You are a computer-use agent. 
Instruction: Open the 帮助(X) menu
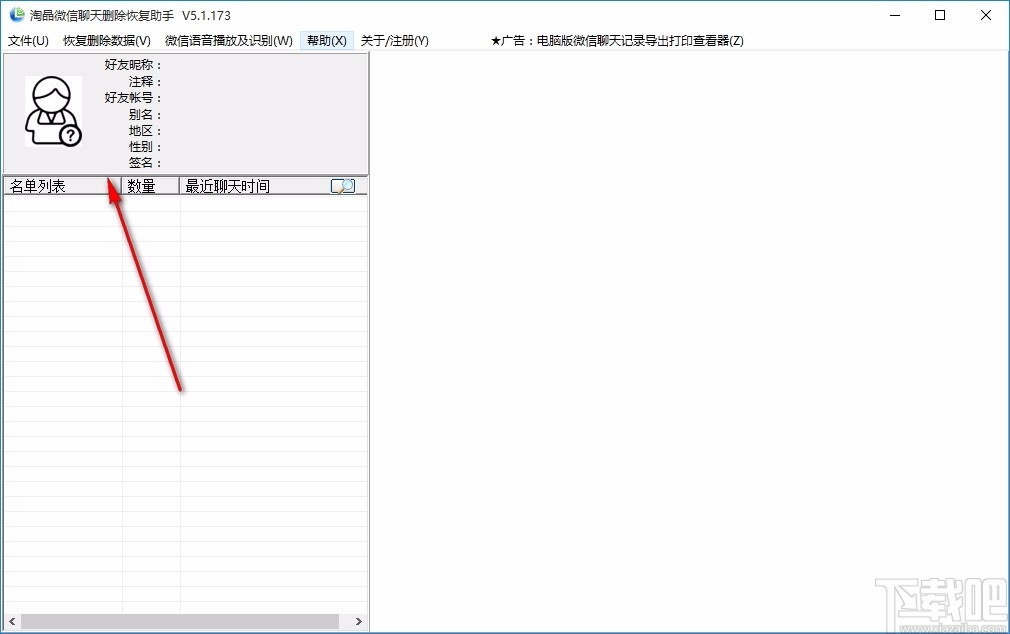pos(327,41)
